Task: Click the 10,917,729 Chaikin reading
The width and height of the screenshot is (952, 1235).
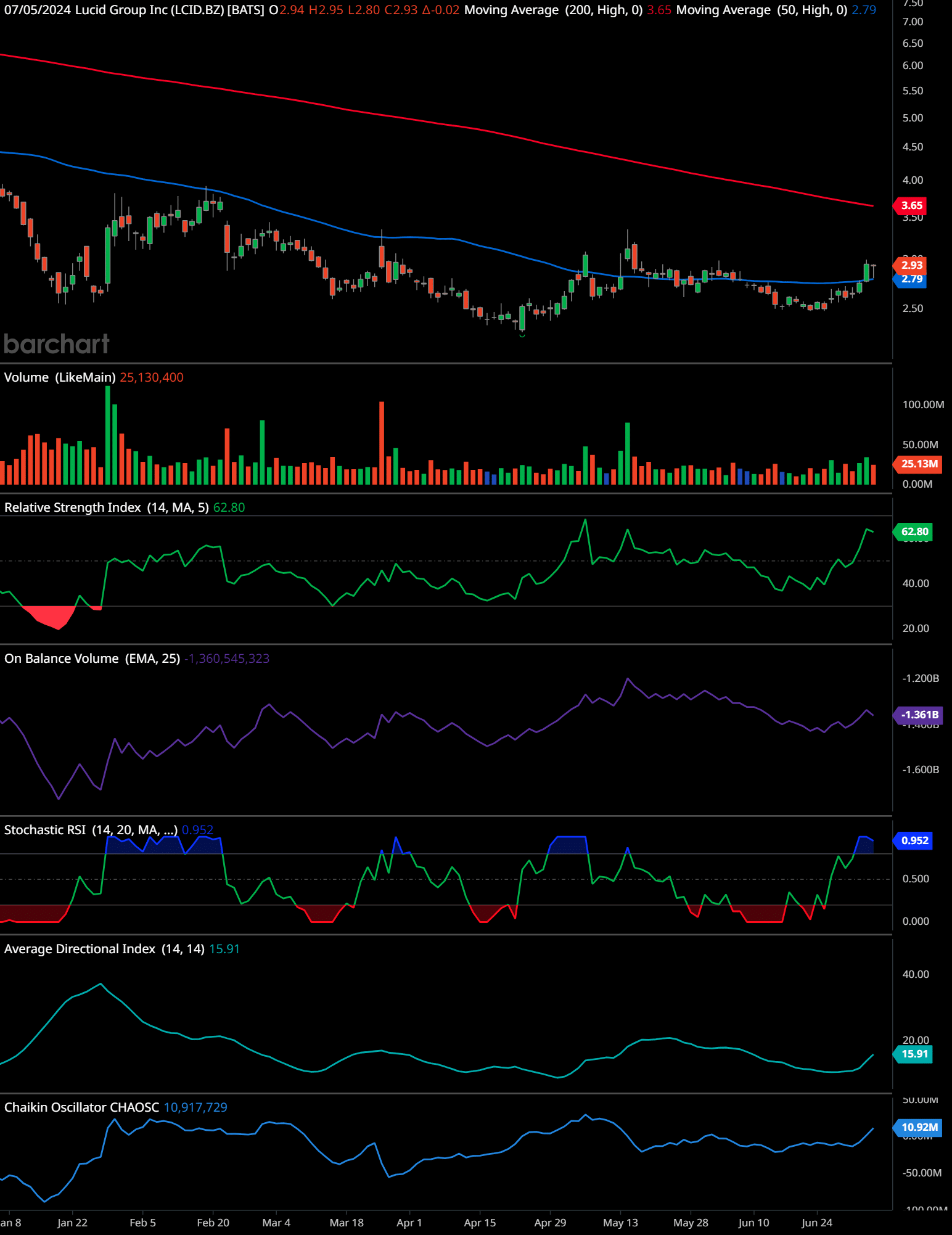Action: pos(195,1107)
